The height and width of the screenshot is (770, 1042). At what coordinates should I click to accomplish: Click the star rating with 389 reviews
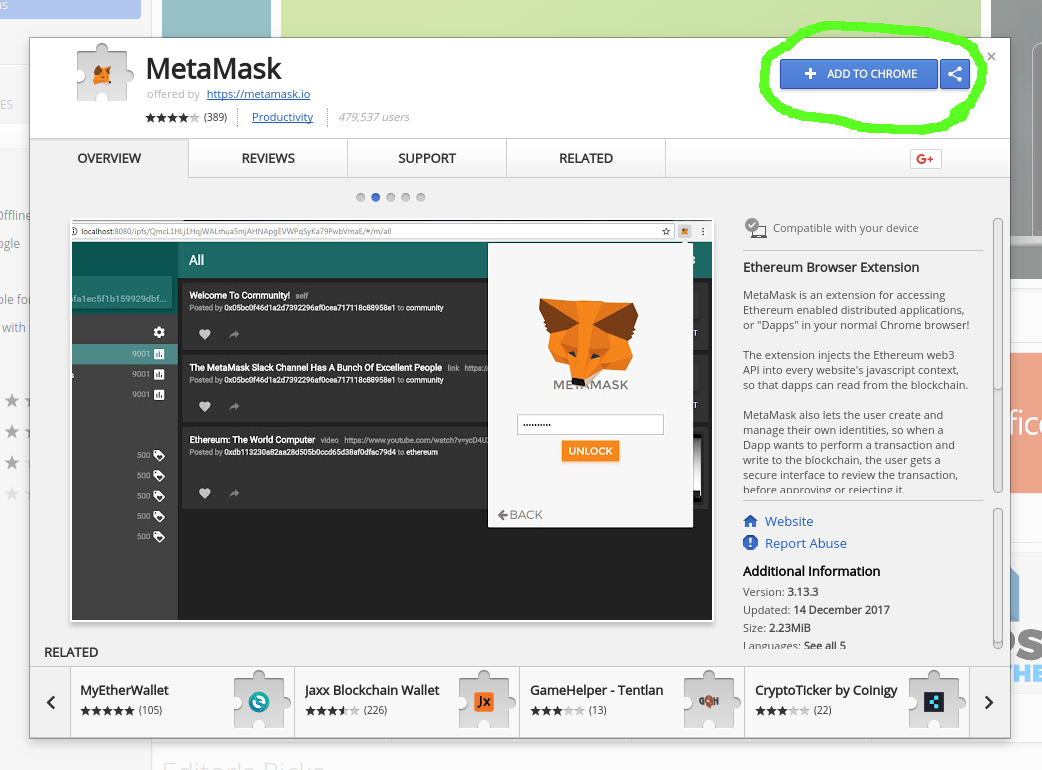coord(186,118)
